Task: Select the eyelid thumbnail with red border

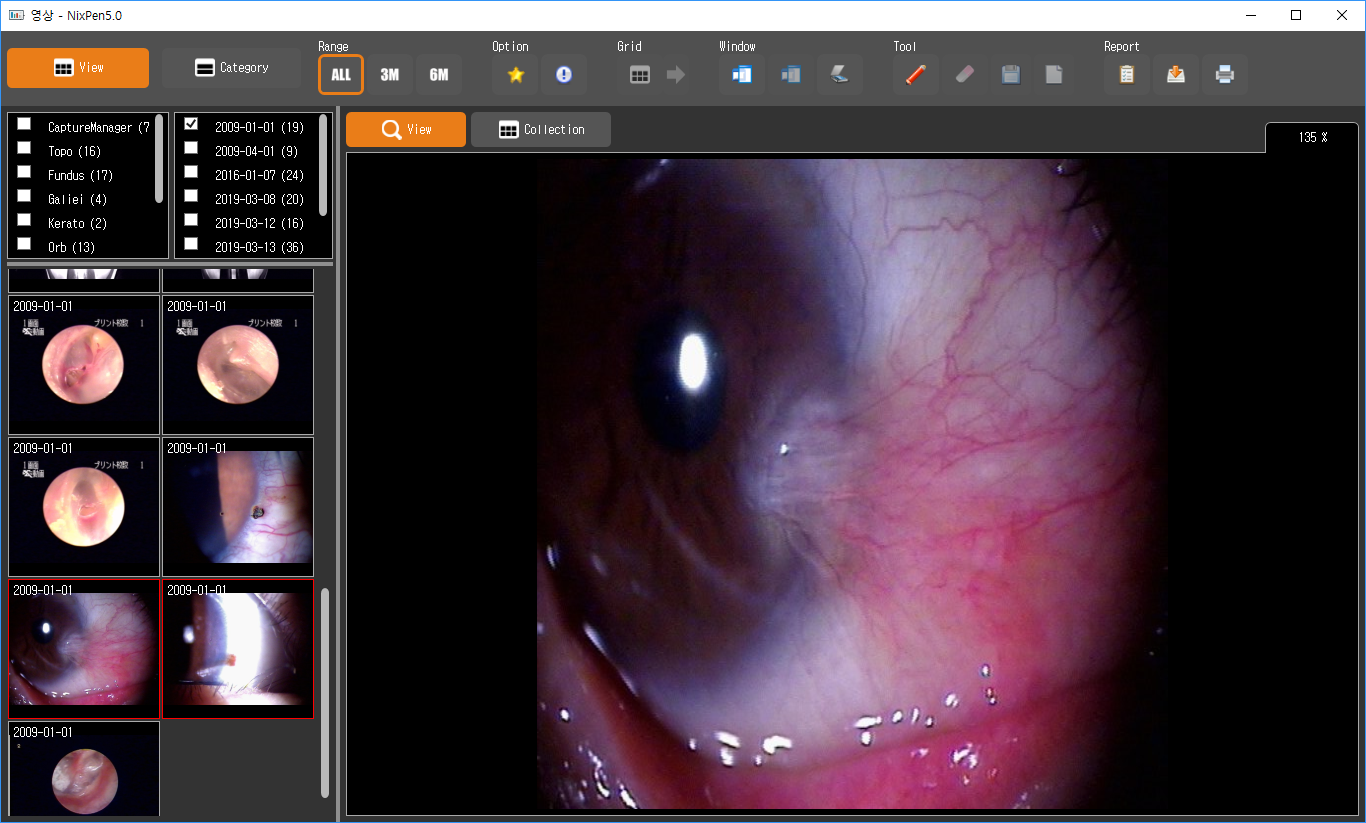Action: tap(238, 649)
